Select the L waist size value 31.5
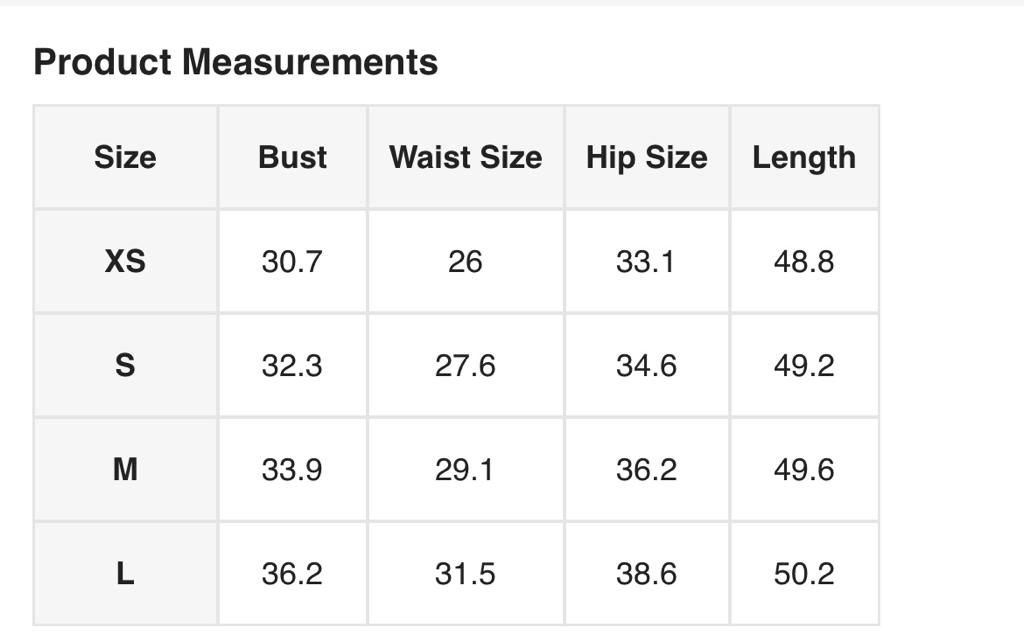1024x635 pixels. (x=465, y=573)
